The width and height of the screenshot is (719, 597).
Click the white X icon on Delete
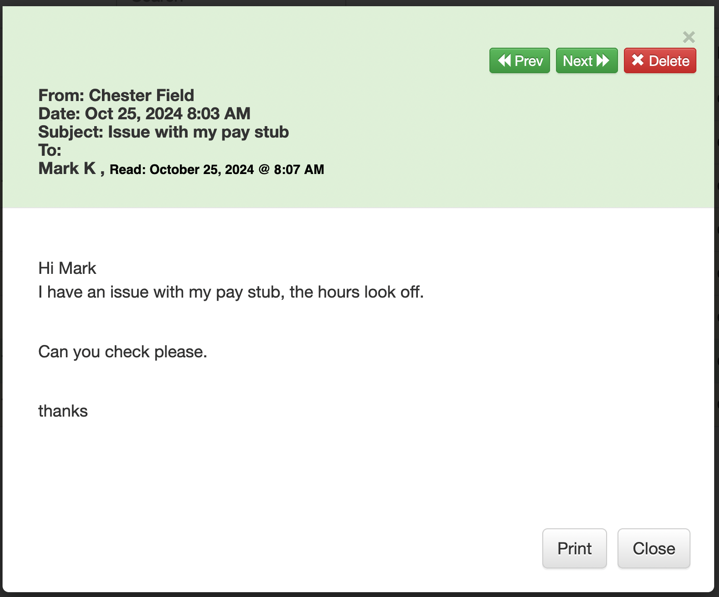click(x=637, y=61)
